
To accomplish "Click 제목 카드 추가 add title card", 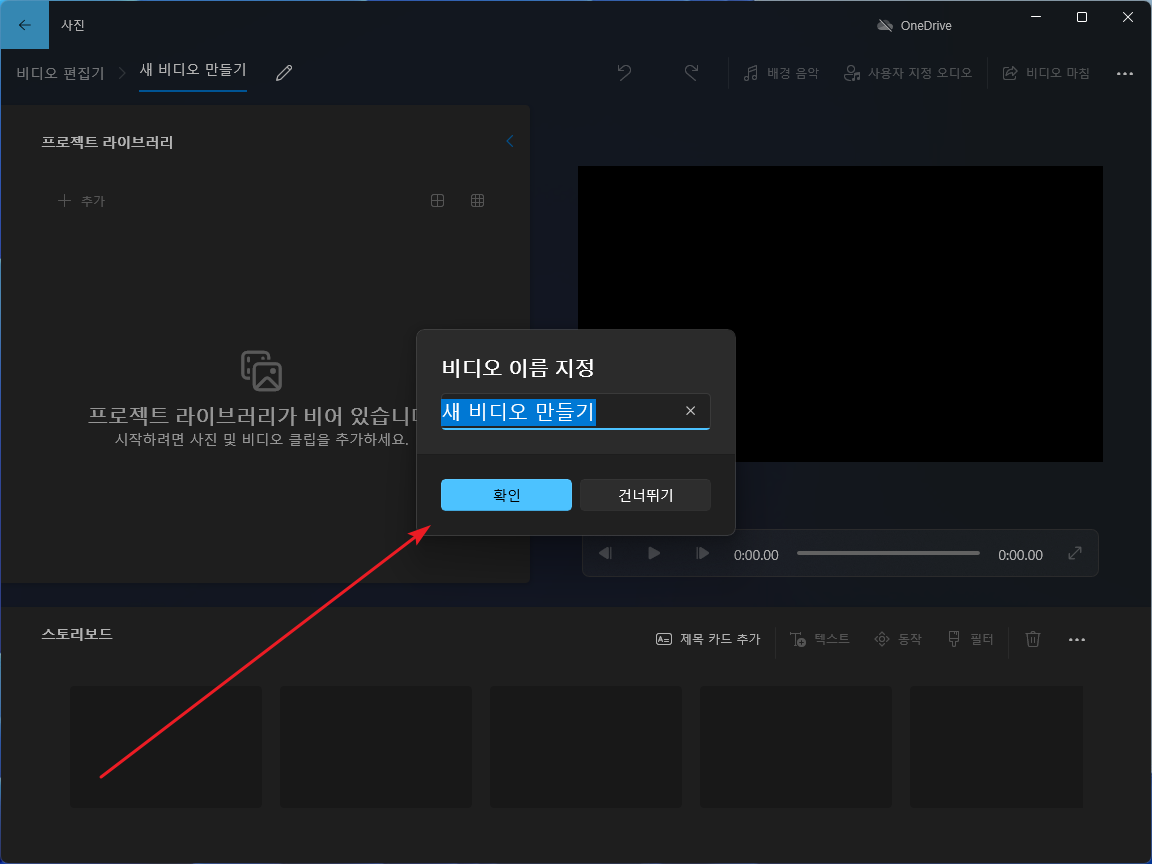I will 708,639.
